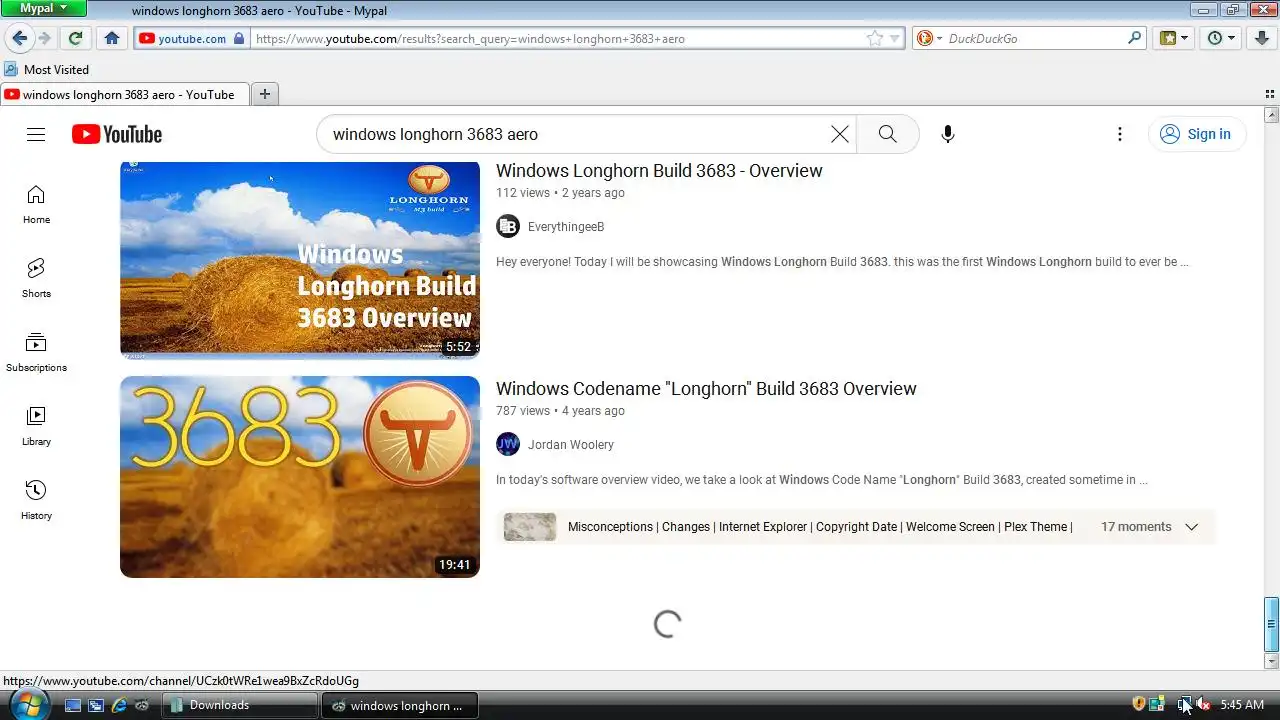Open title 'Windows Codename "Longhorn" Build 3683 Overview'
Viewport: 1280px width, 720px height.
tap(706, 389)
